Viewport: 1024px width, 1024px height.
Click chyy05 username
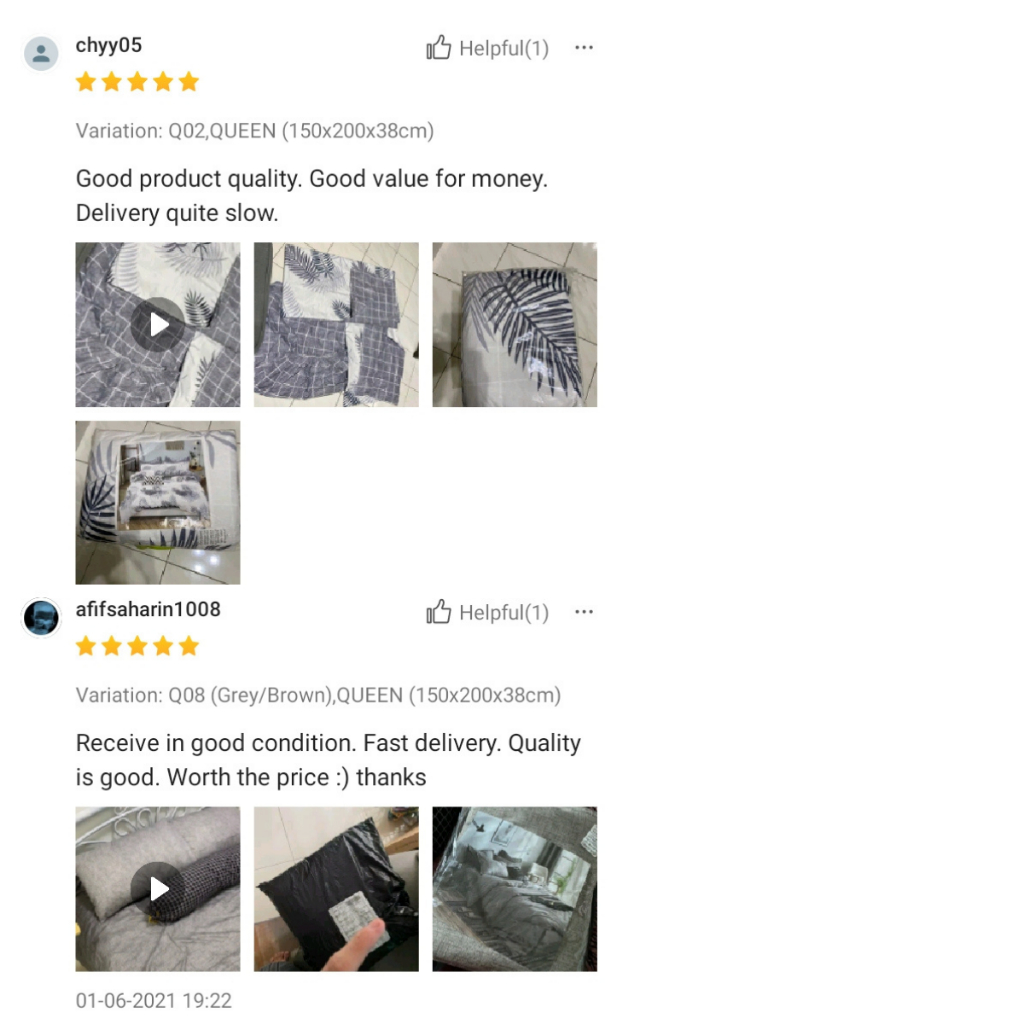point(108,45)
